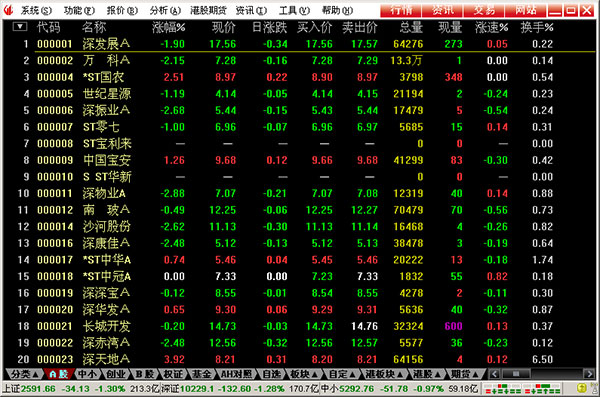The height and width of the screenshot is (397, 600).
Task: Click the red 交易 button
Action: tap(484, 10)
